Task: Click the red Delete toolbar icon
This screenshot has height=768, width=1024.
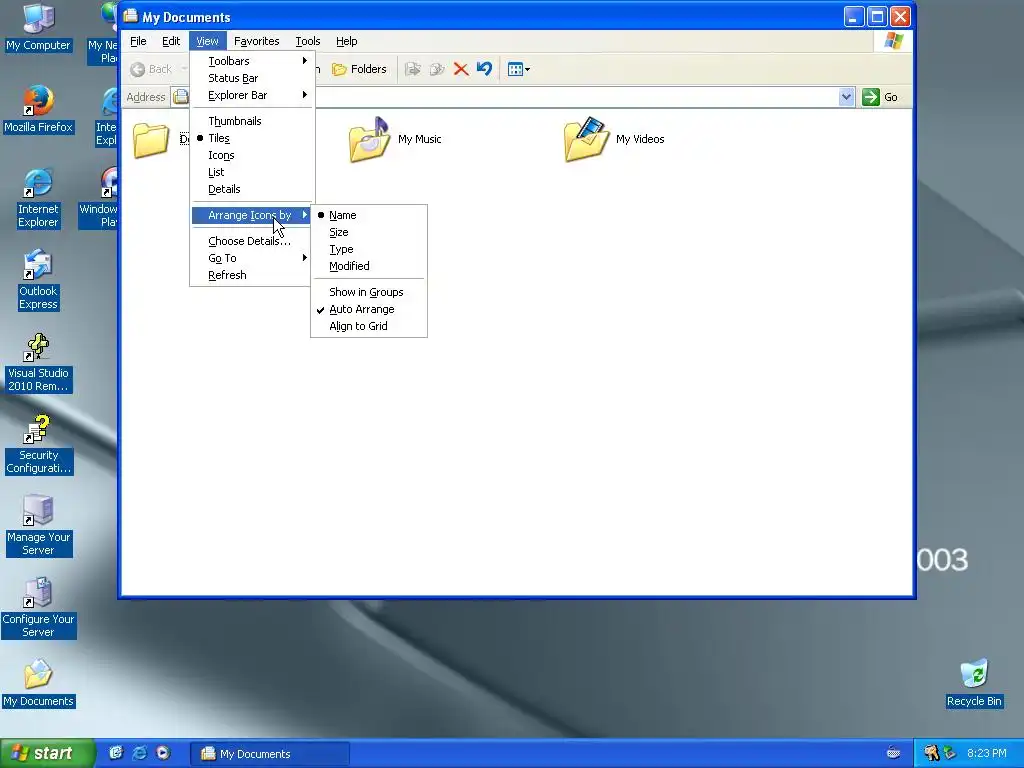Action: 461,69
